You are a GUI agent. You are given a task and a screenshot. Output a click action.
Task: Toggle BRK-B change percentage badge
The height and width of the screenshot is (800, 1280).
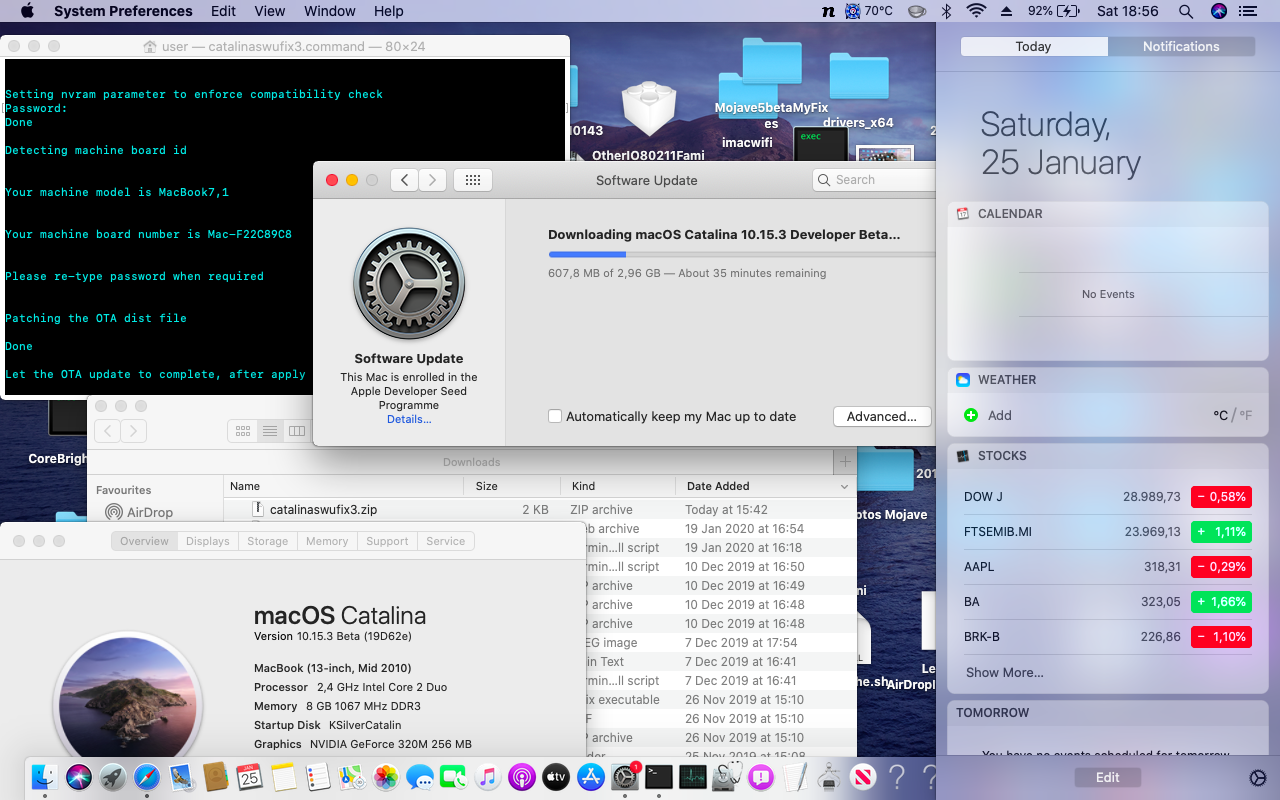[1221, 637]
